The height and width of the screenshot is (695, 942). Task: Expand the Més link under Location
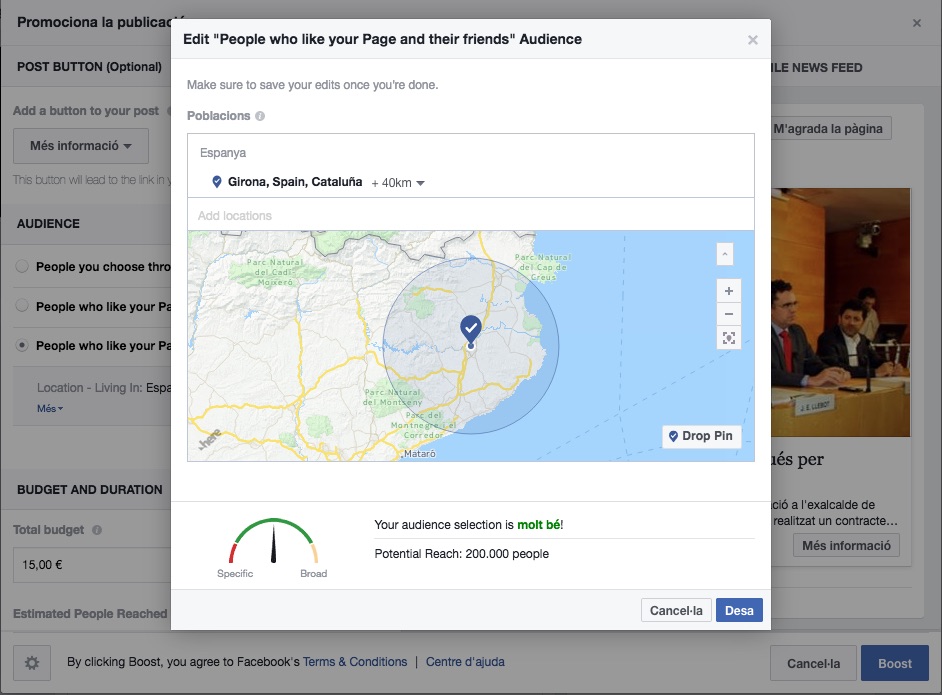pos(49,408)
